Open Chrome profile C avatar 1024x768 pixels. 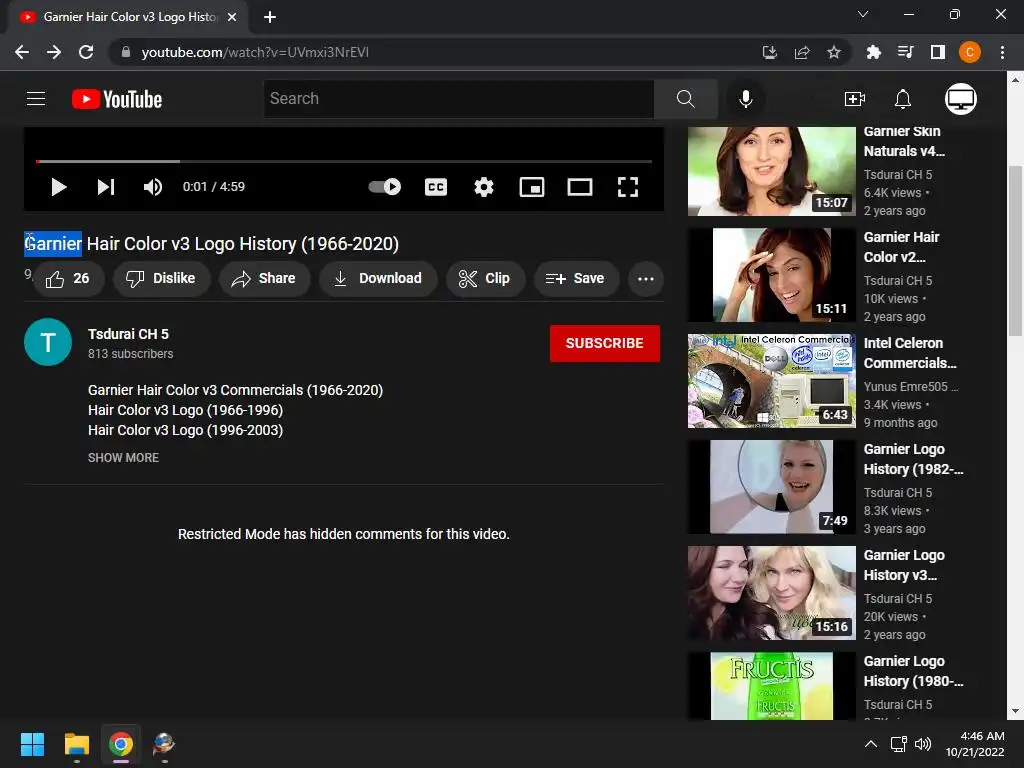(x=970, y=52)
